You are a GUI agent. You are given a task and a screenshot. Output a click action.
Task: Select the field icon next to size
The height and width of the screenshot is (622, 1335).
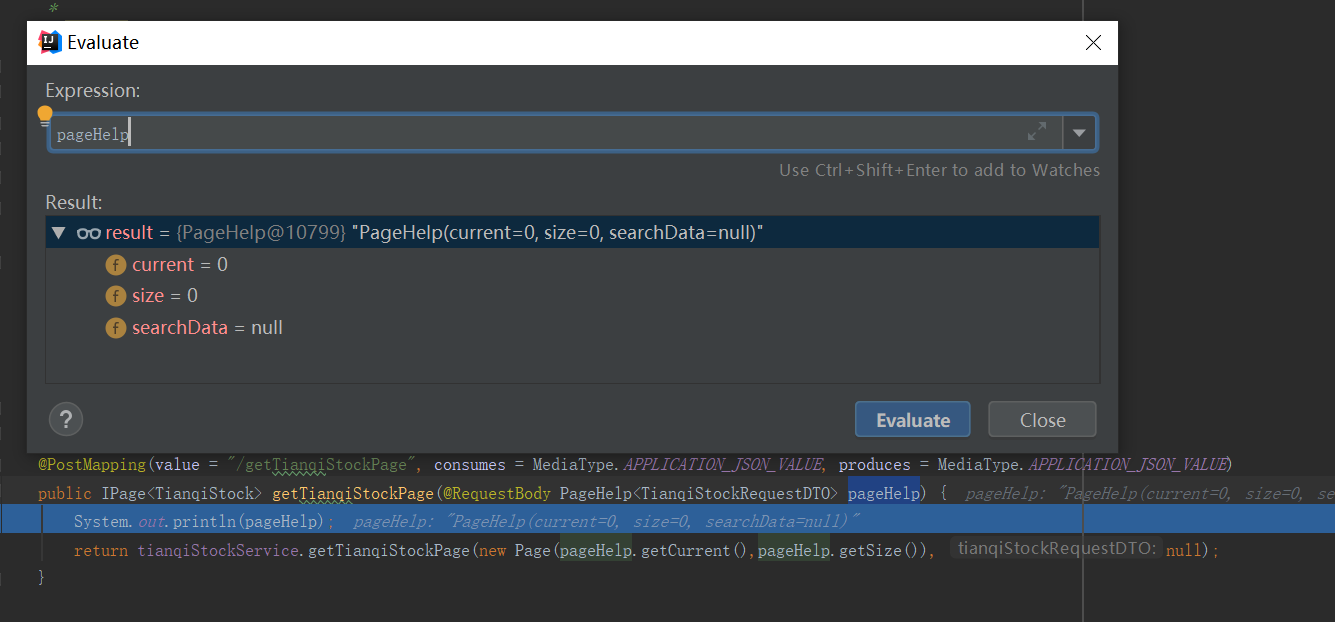coord(116,296)
